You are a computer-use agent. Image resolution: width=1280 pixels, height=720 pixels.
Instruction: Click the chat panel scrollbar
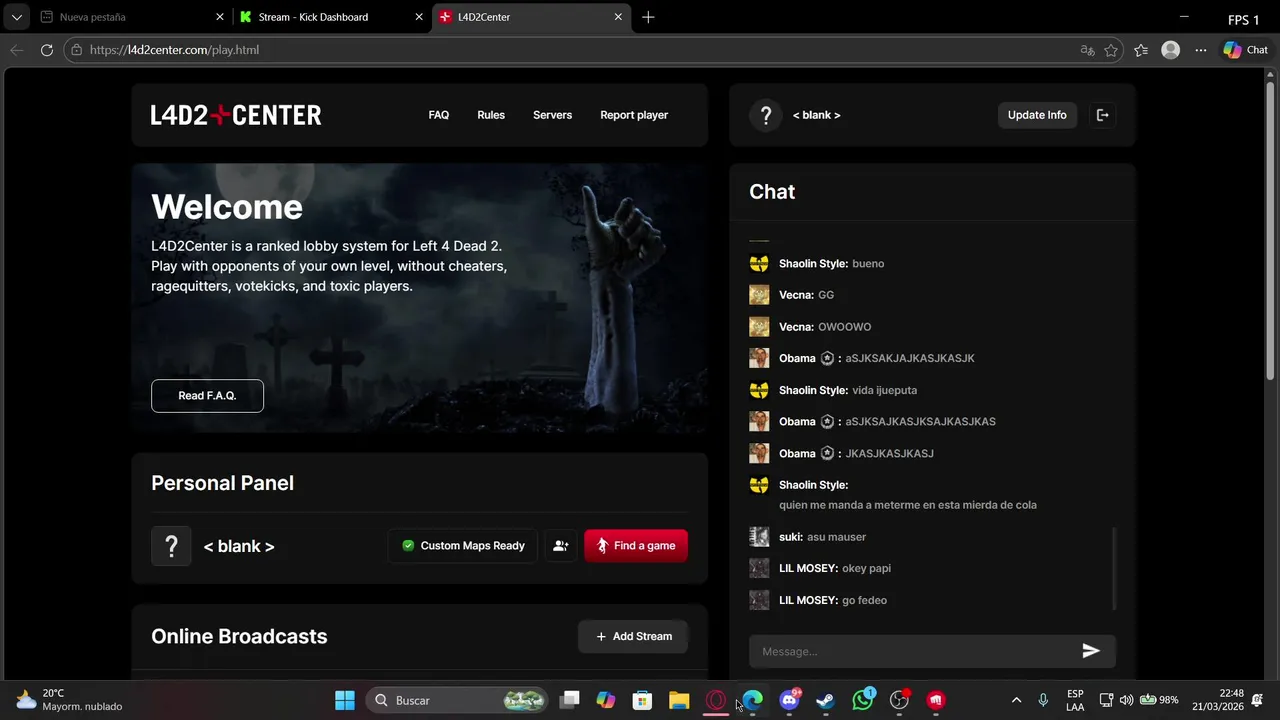[1114, 568]
